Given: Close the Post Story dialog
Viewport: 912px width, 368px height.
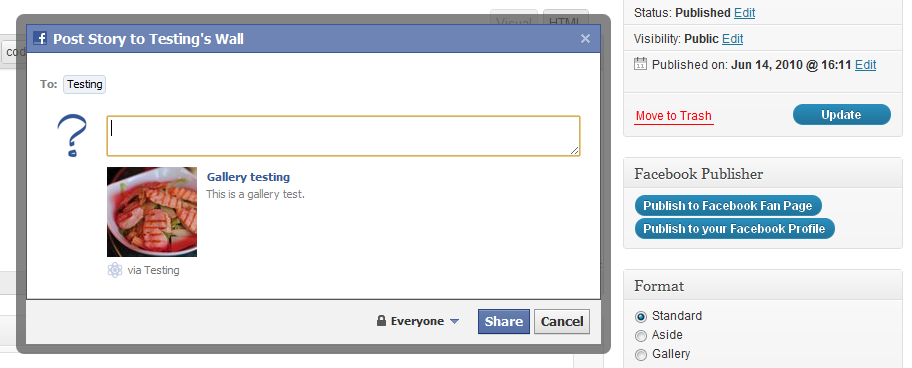Looking at the screenshot, I should click(585, 39).
